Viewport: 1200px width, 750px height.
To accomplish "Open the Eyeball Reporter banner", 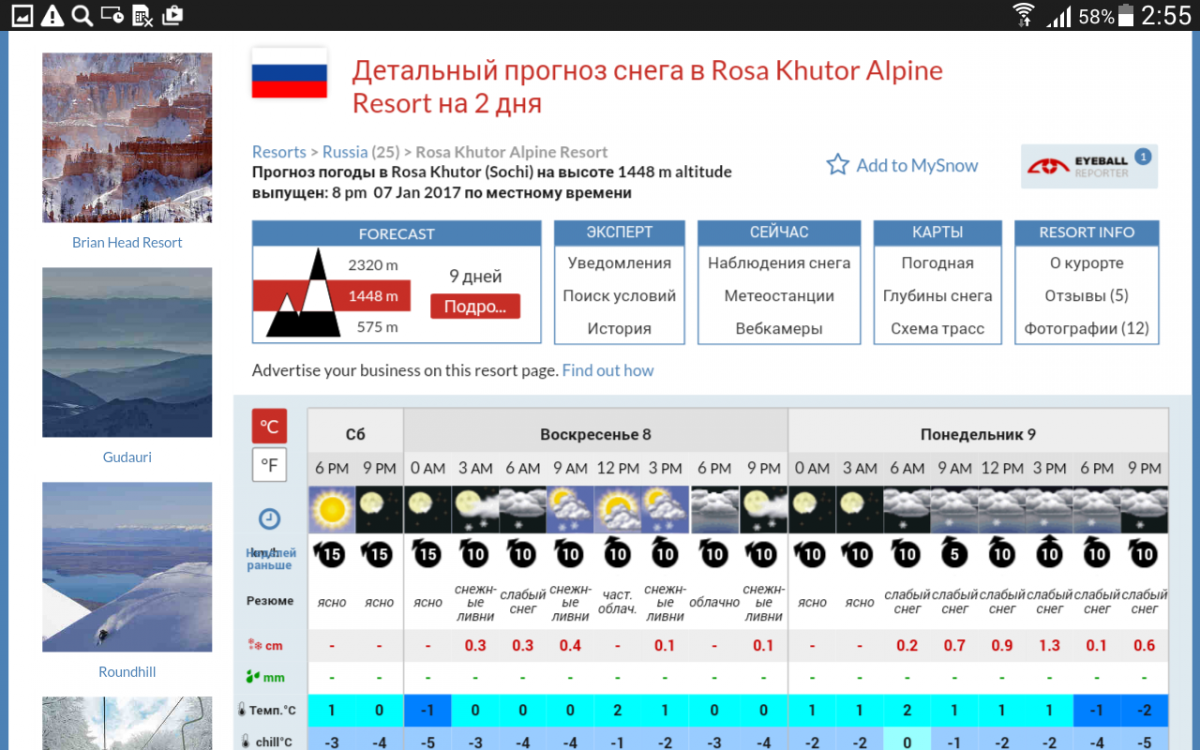I will pyautogui.click(x=1089, y=166).
